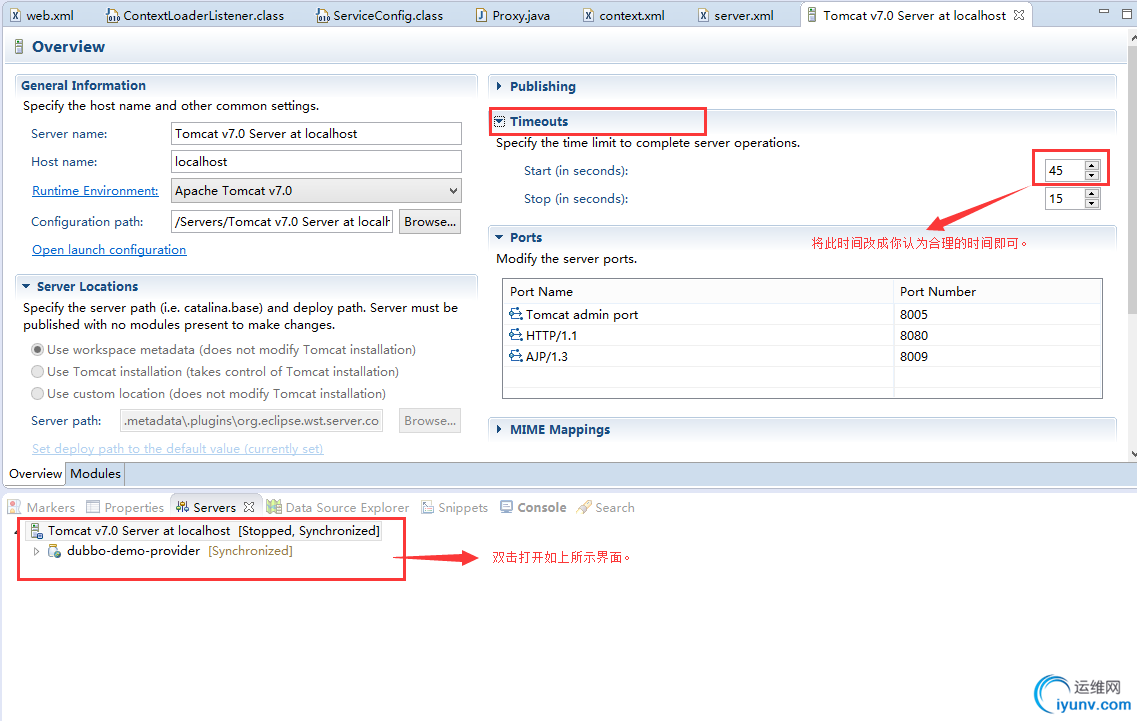1137x721 pixels.
Task: Switch to the Modules page tab
Action: 95,474
